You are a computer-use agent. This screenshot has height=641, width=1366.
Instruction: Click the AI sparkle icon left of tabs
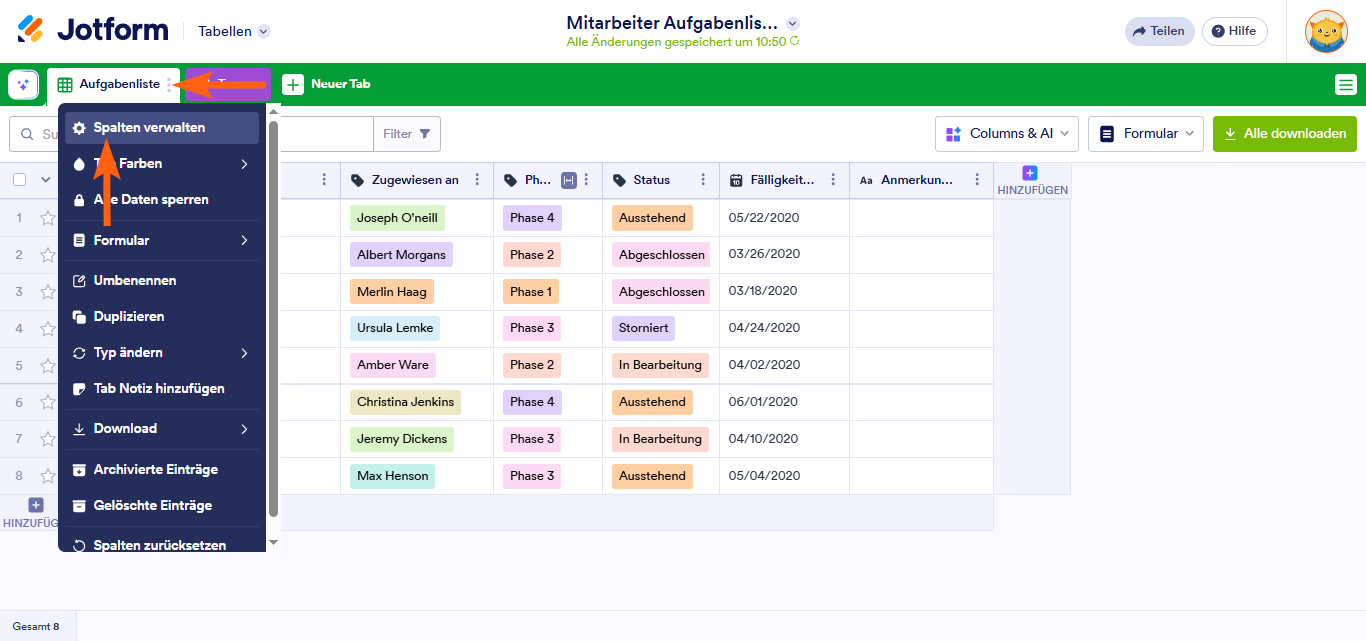(23, 85)
